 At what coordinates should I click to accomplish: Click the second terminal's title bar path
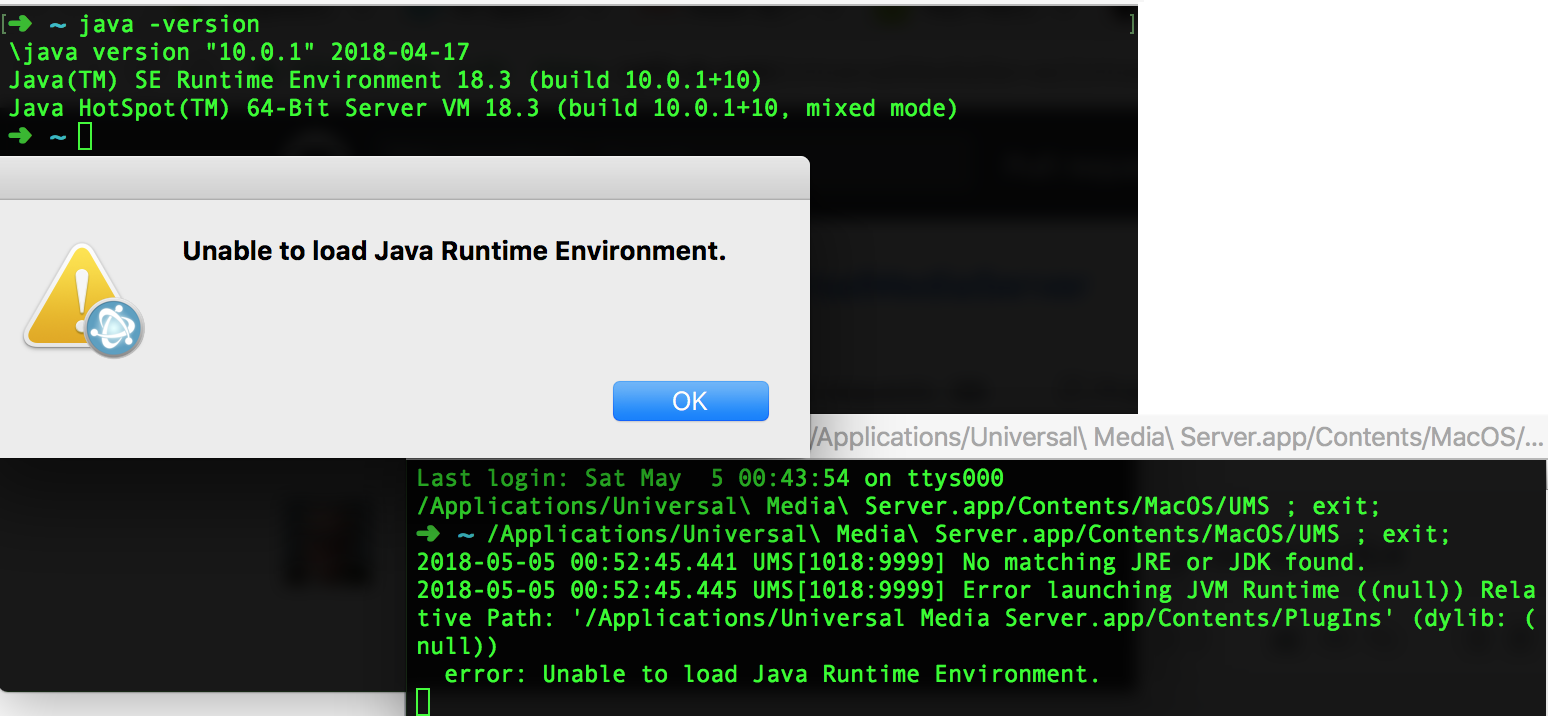point(1176,437)
